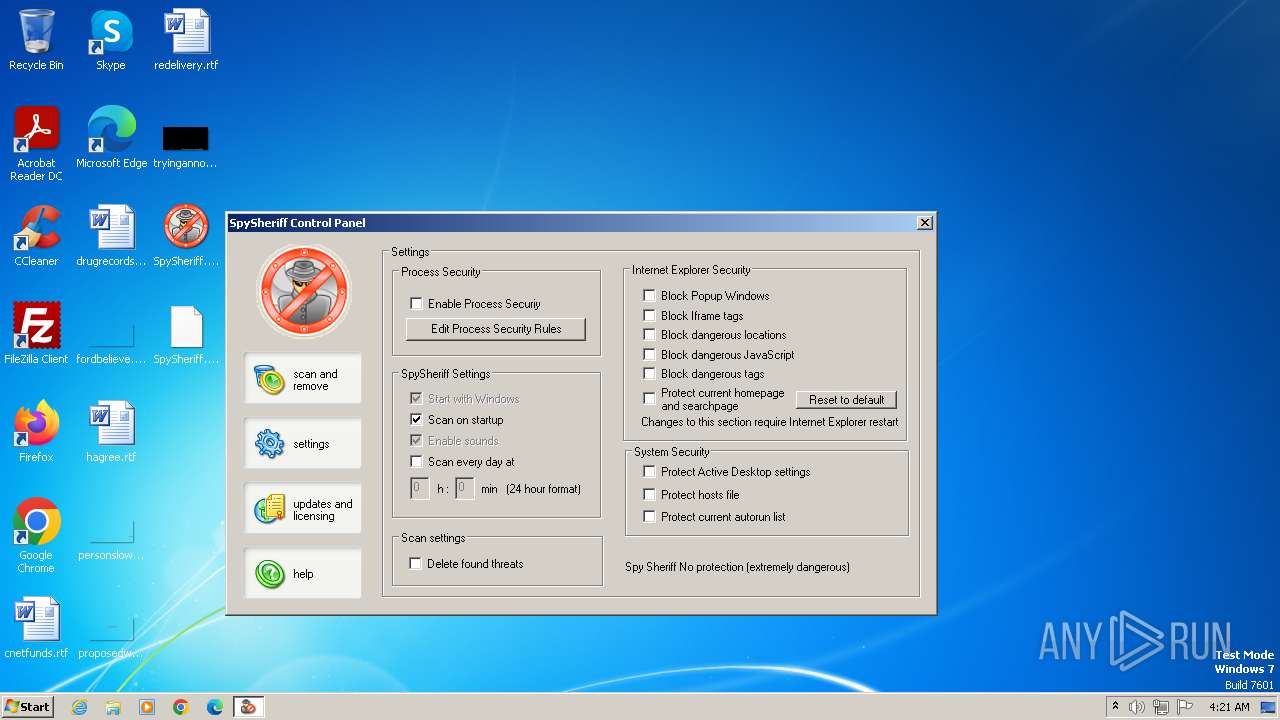
Task: Open Internet Explorer from the taskbar
Action: pos(79,707)
